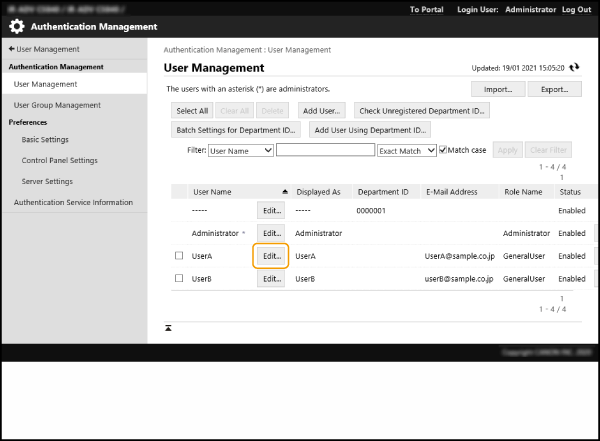Click the gear icon in Authentication Management header
600x441 pixels.
pyautogui.click(x=17, y=26)
